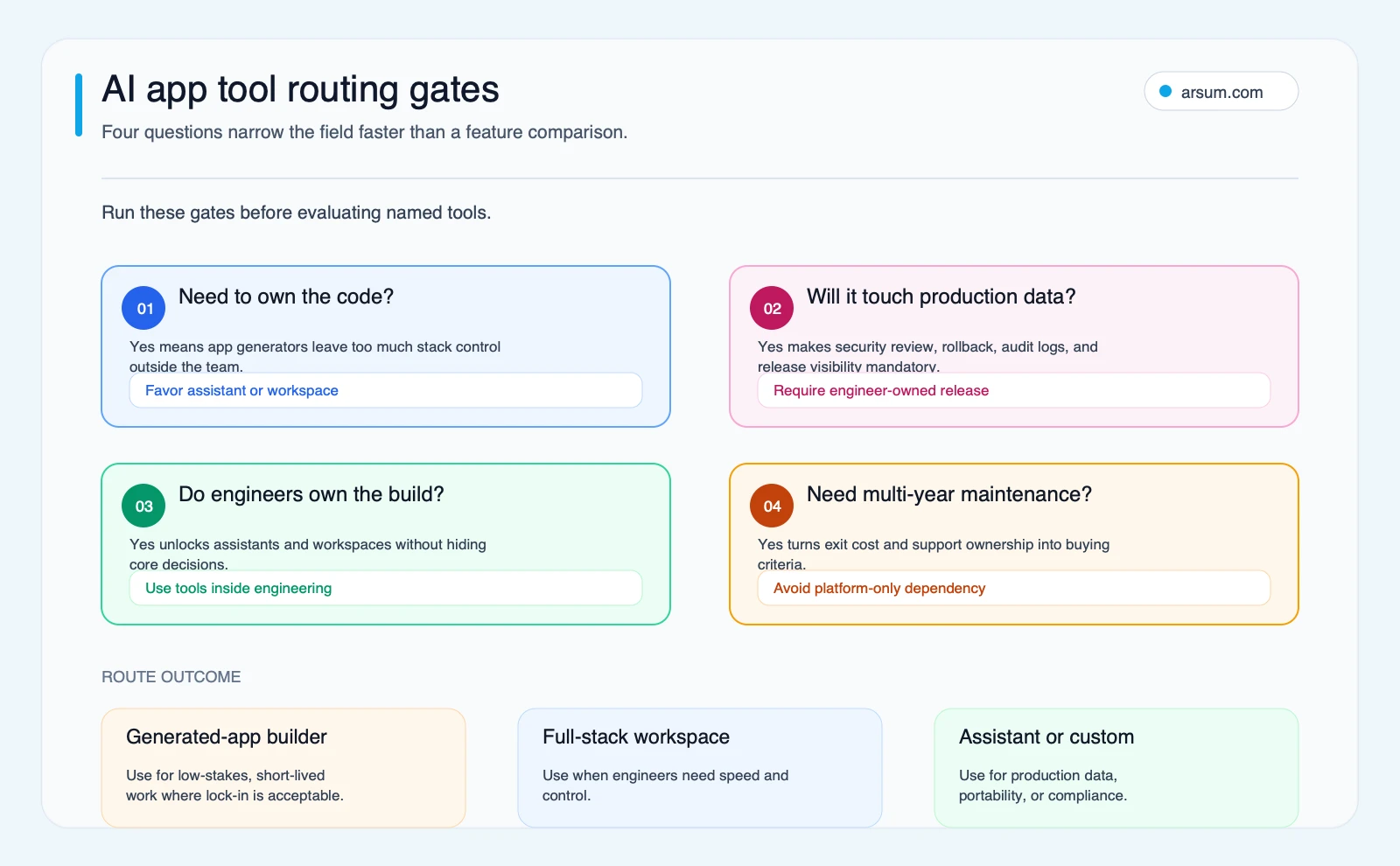The height and width of the screenshot is (866, 1400).
Task: Click the heading 'Need multi-year maintenance?'
Action: pos(949,494)
